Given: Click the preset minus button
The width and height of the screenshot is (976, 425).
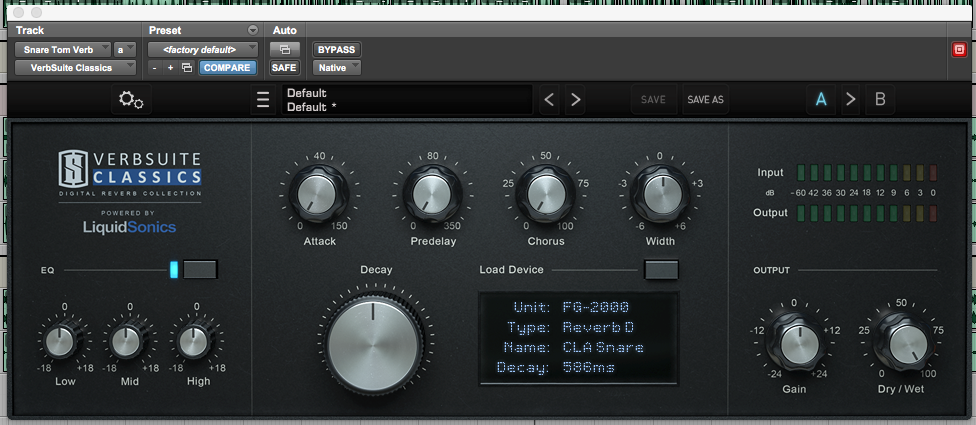Looking at the screenshot, I should coord(154,68).
